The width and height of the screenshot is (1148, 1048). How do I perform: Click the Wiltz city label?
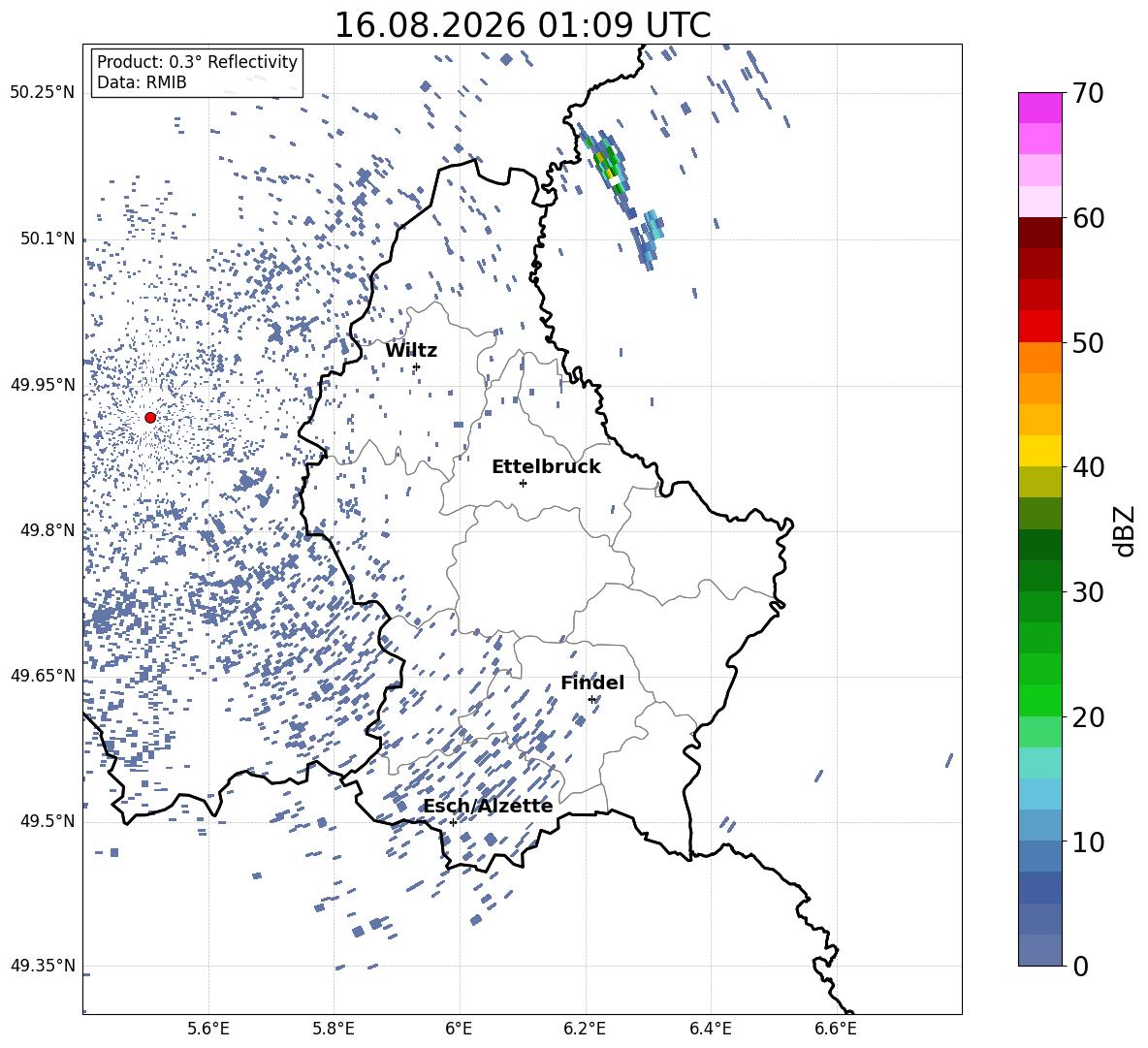tap(411, 351)
